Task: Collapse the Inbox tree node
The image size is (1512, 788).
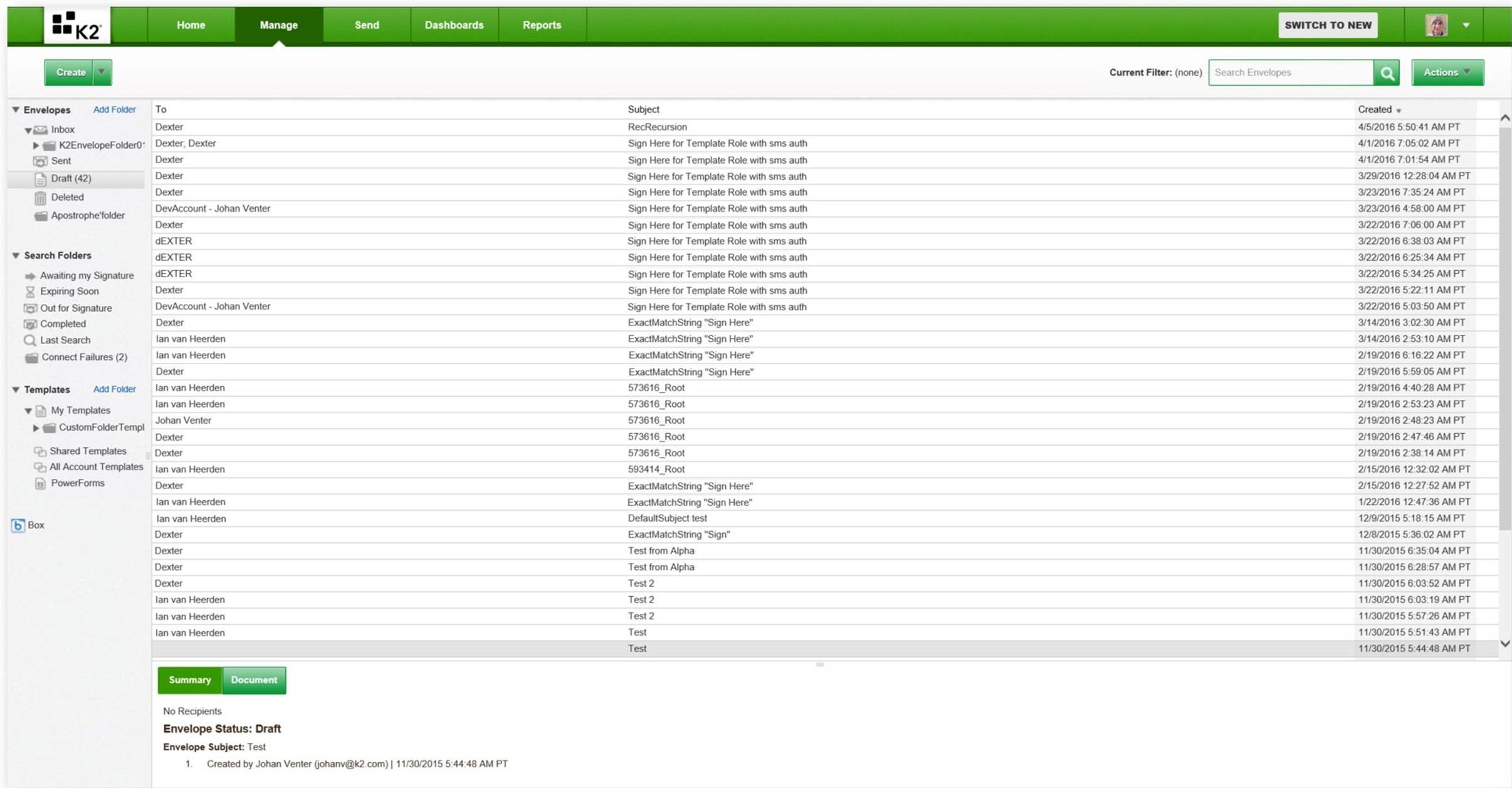Action: tap(28, 130)
